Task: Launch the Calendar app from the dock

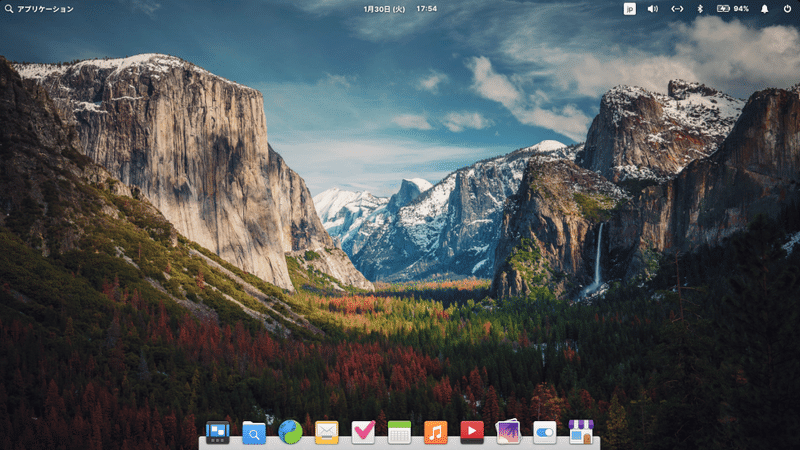Action: click(399, 432)
